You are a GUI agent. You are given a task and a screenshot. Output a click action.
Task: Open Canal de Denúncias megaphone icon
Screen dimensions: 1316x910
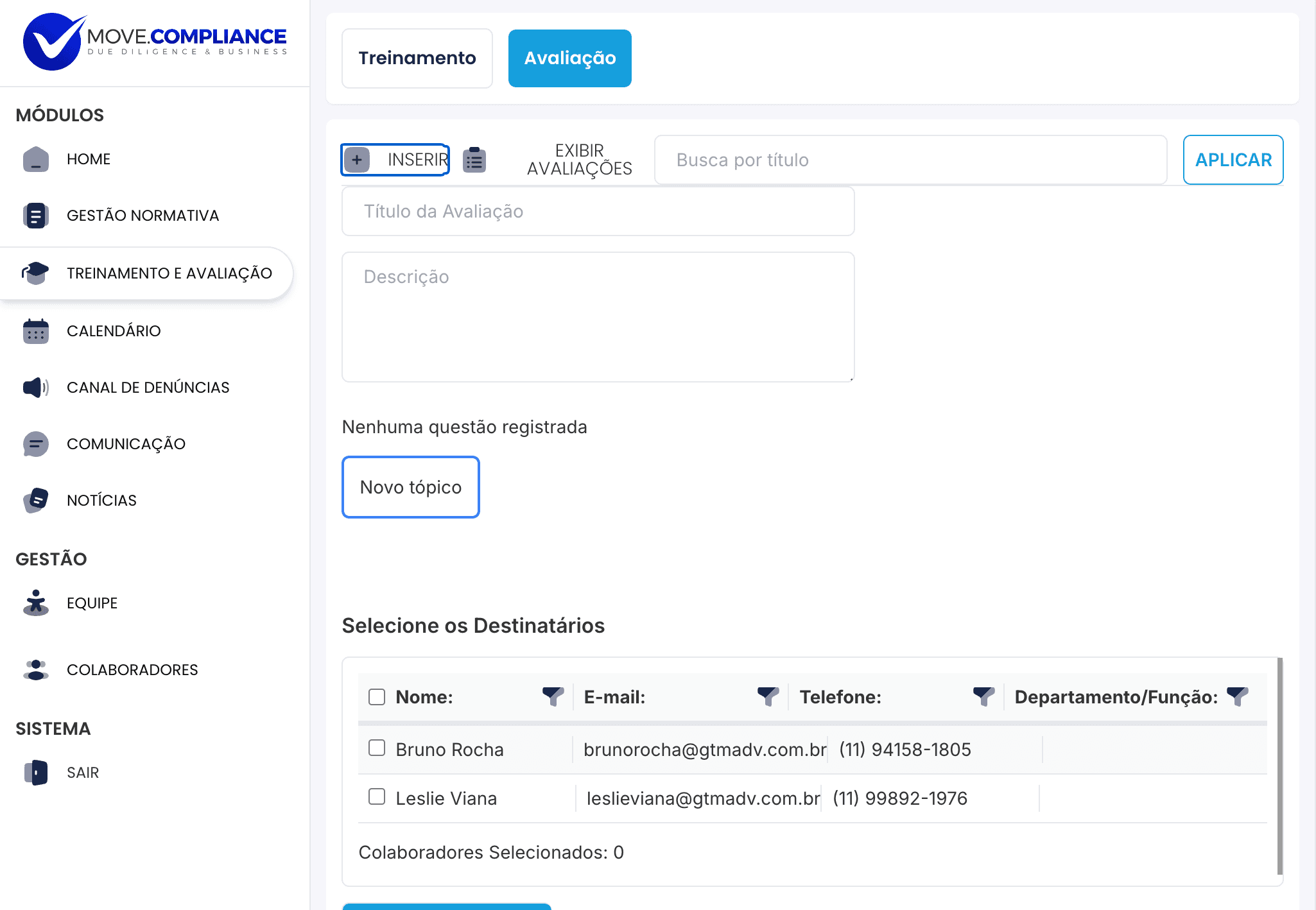click(36, 388)
